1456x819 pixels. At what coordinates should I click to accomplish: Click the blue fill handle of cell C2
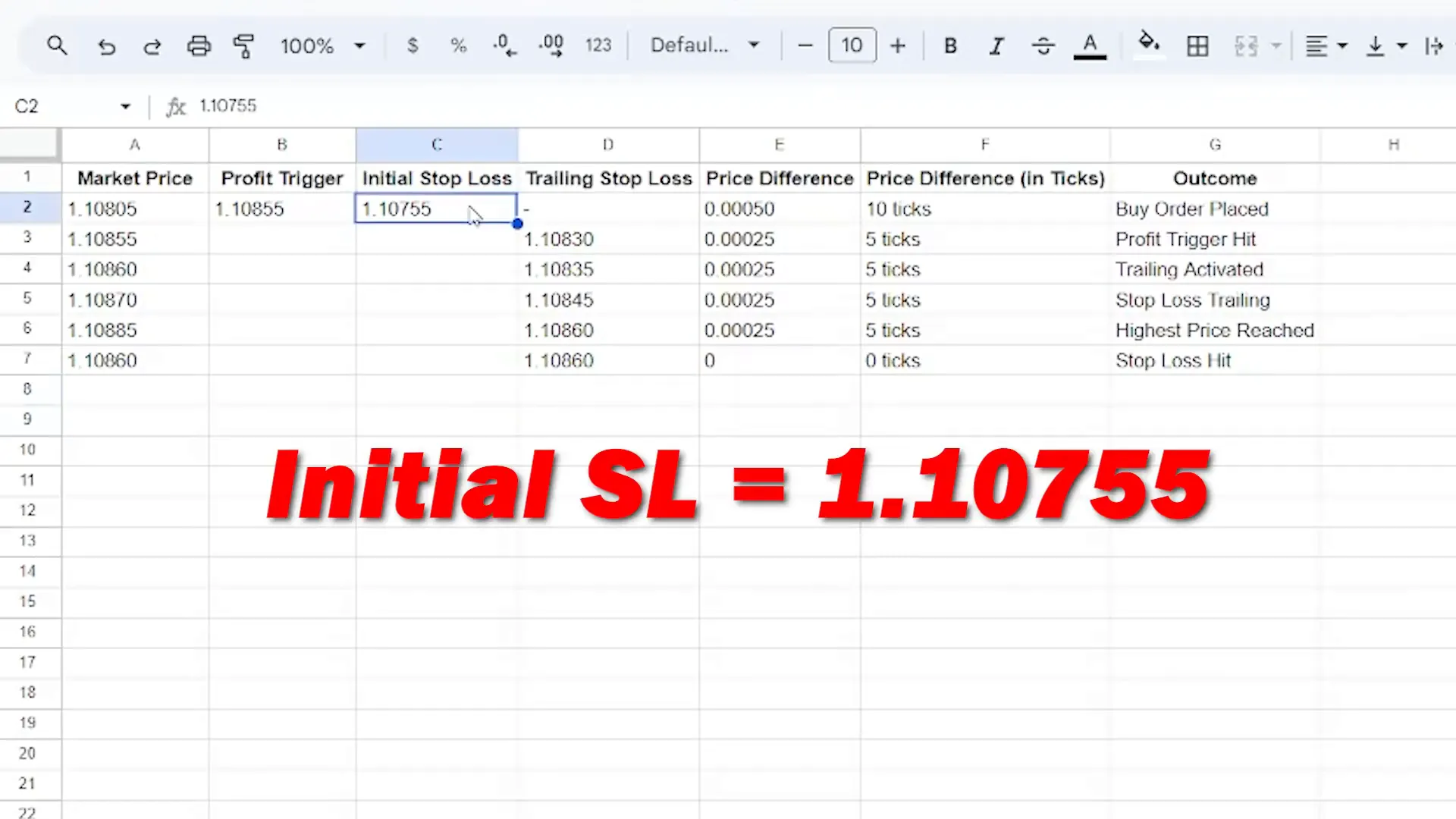[x=517, y=224]
